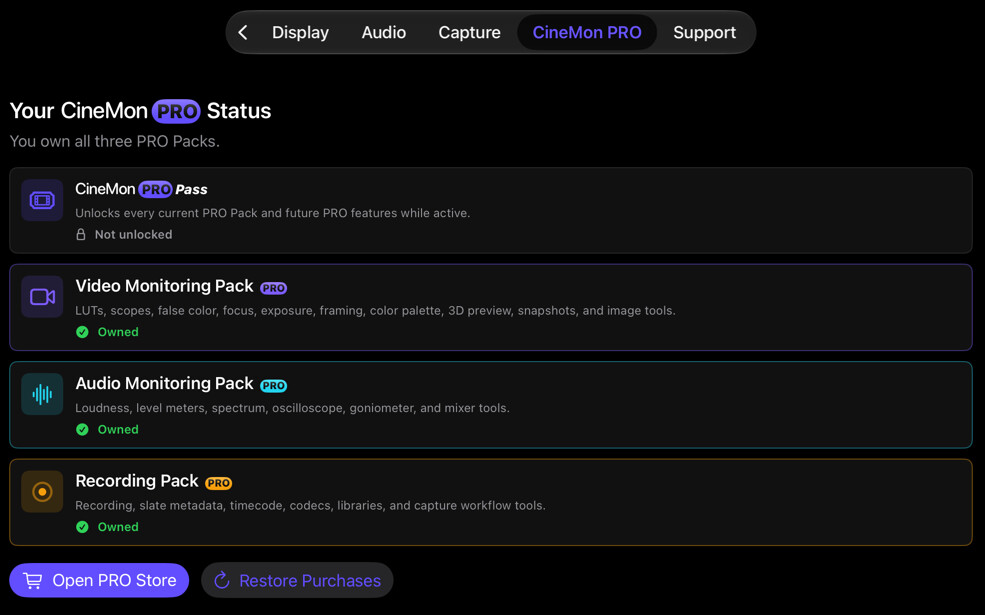
Task: Click the 'Not unlocked' status text
Action: [x=133, y=234]
